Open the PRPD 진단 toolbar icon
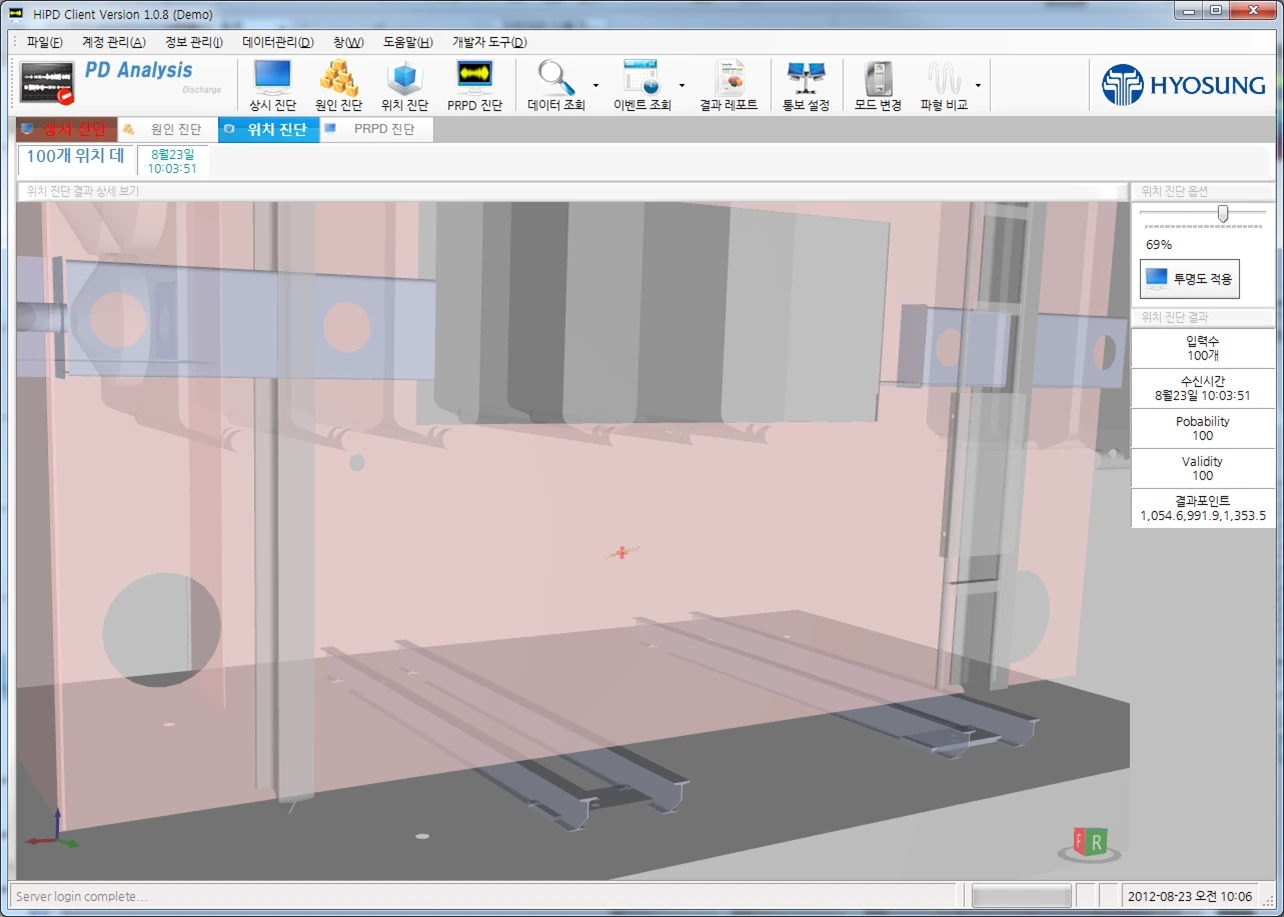Image resolution: width=1284 pixels, height=917 pixels. click(x=475, y=85)
